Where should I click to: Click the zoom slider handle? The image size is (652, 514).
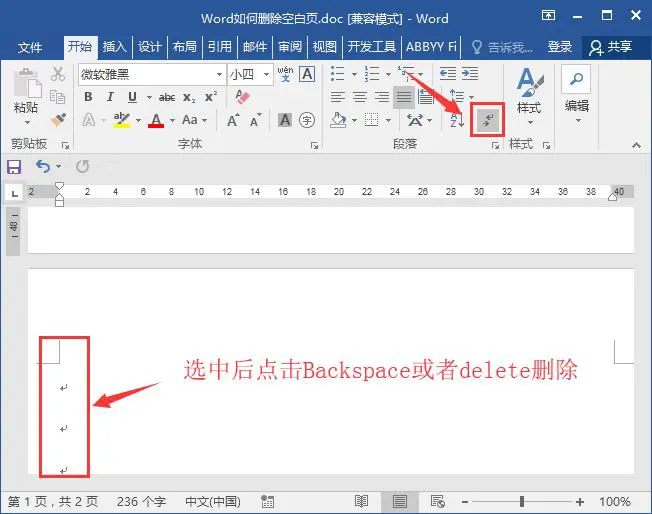tap(522, 502)
